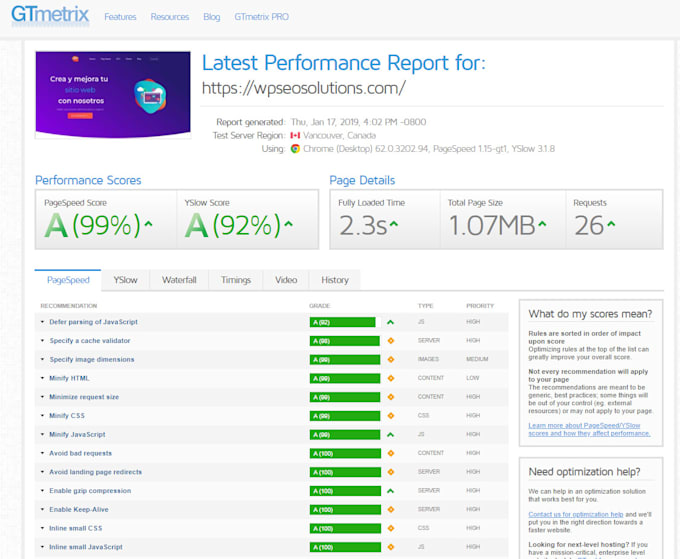Click Enable gzip compression recommendation
Screen dimensions: 680x559
coord(90,490)
